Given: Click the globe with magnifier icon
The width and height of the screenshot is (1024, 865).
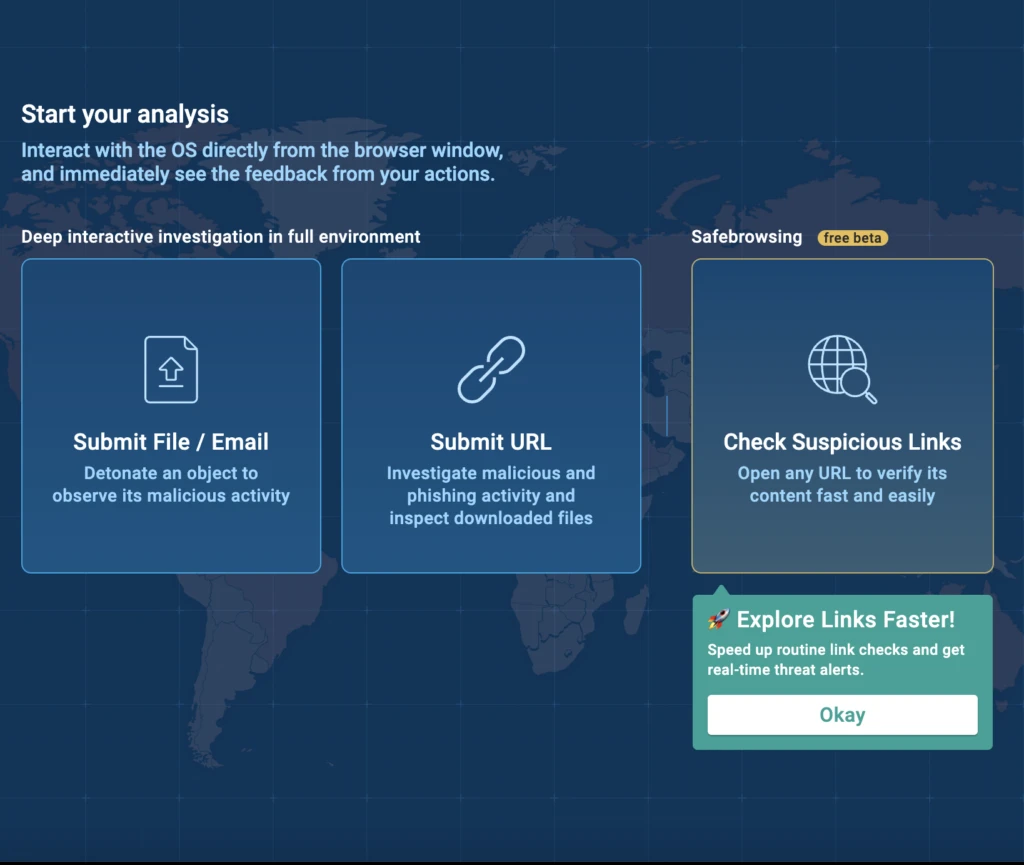Looking at the screenshot, I should click(x=842, y=369).
